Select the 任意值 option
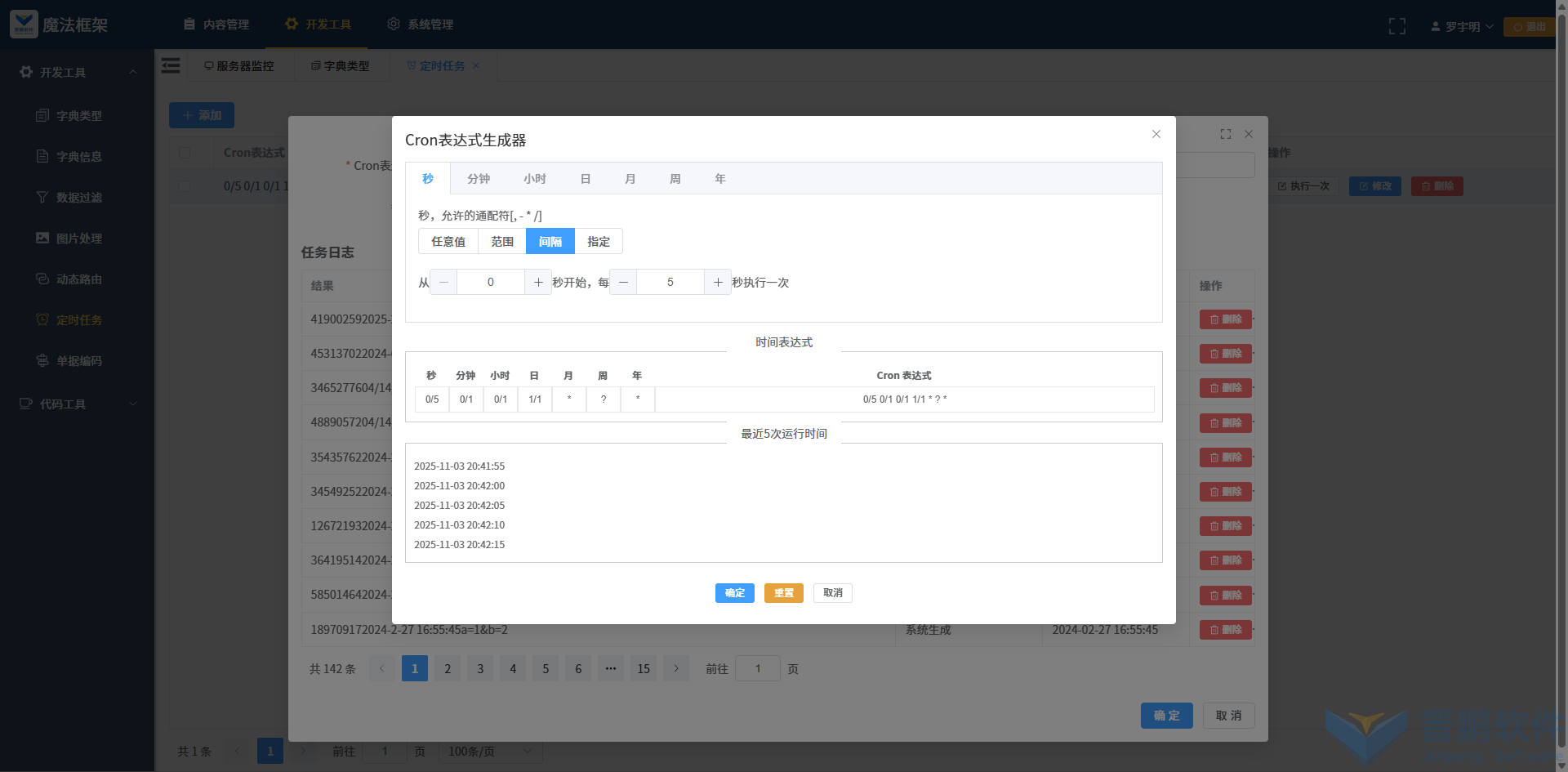The width and height of the screenshot is (1568, 772). [448, 241]
